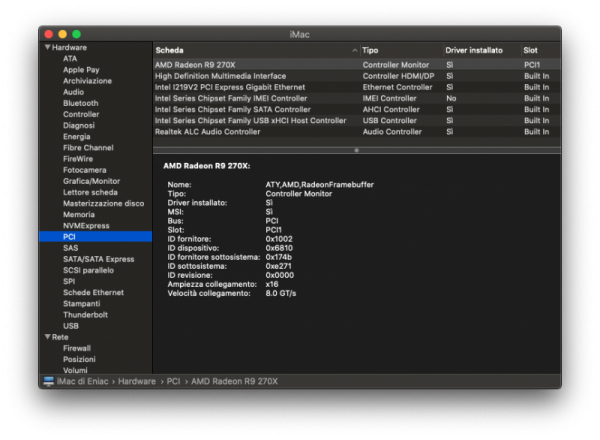Collapse the Hardware section triangle

47,48
